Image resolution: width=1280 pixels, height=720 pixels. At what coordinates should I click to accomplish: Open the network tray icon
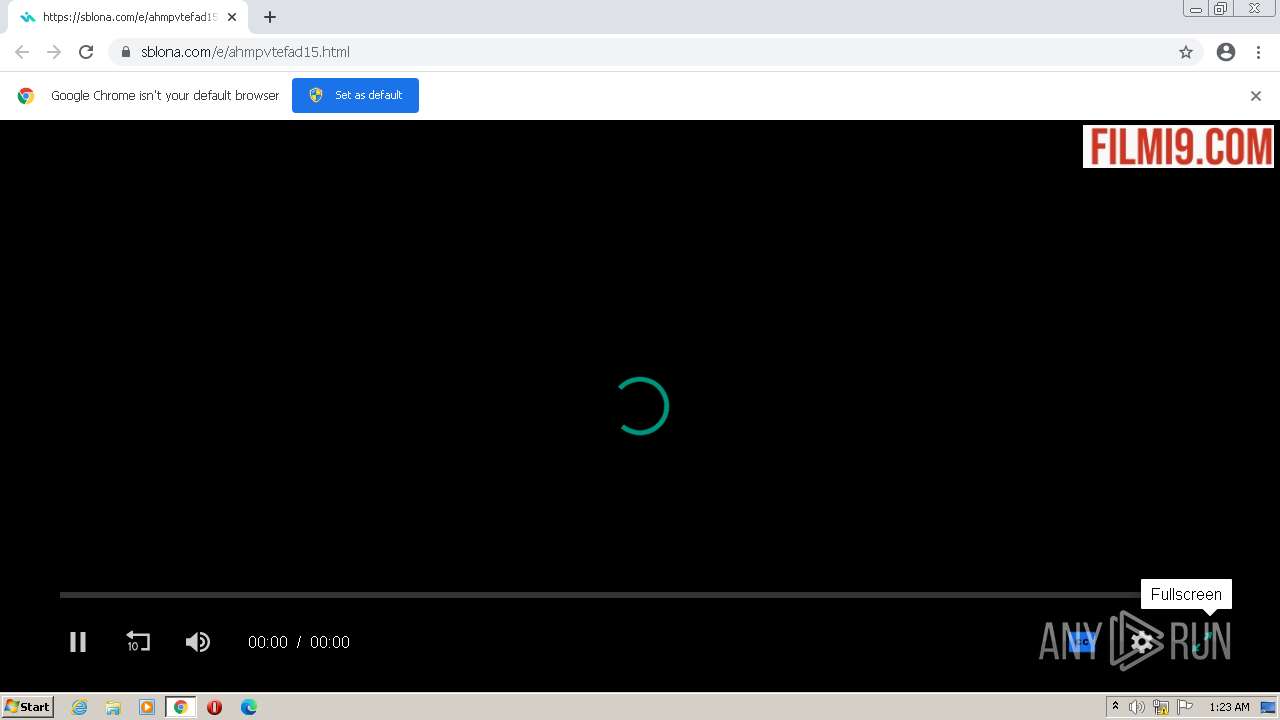click(x=1161, y=707)
